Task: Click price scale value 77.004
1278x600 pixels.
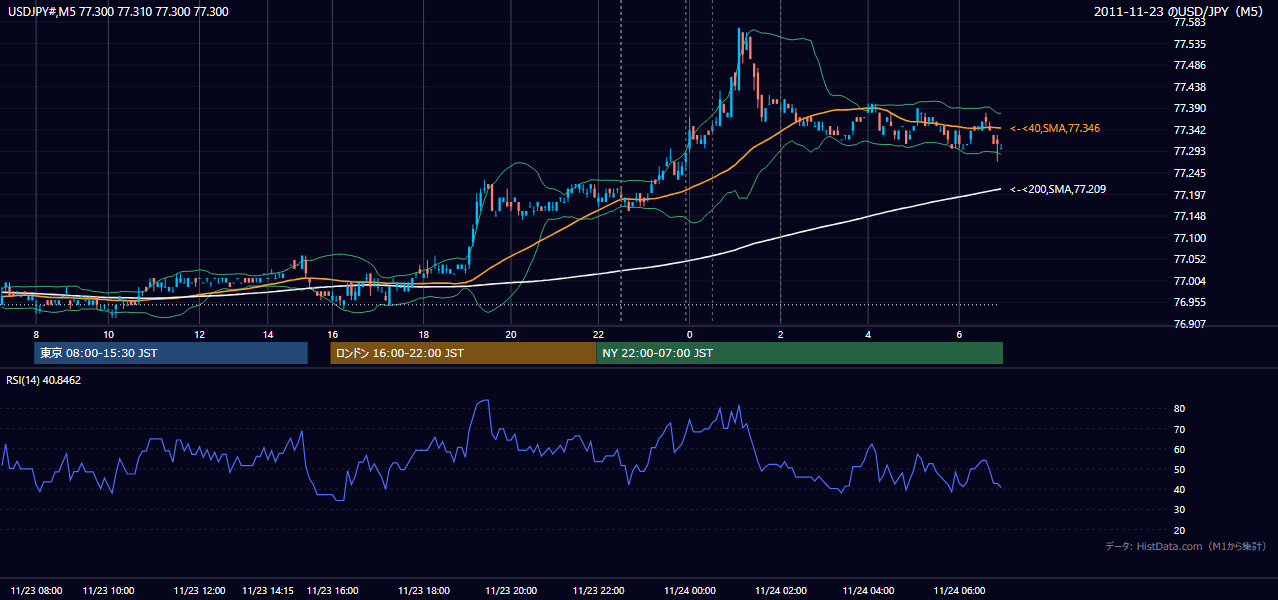Action: pos(1190,281)
